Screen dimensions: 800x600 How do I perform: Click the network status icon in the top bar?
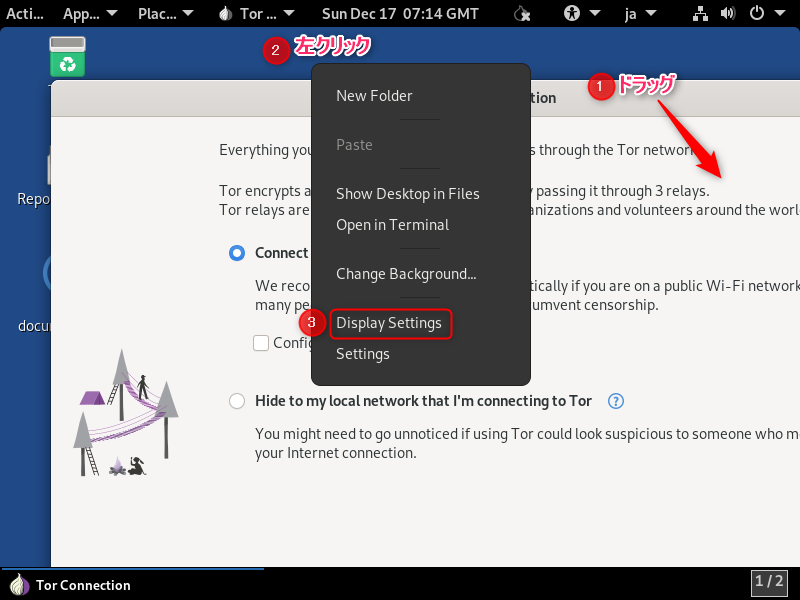tap(700, 13)
